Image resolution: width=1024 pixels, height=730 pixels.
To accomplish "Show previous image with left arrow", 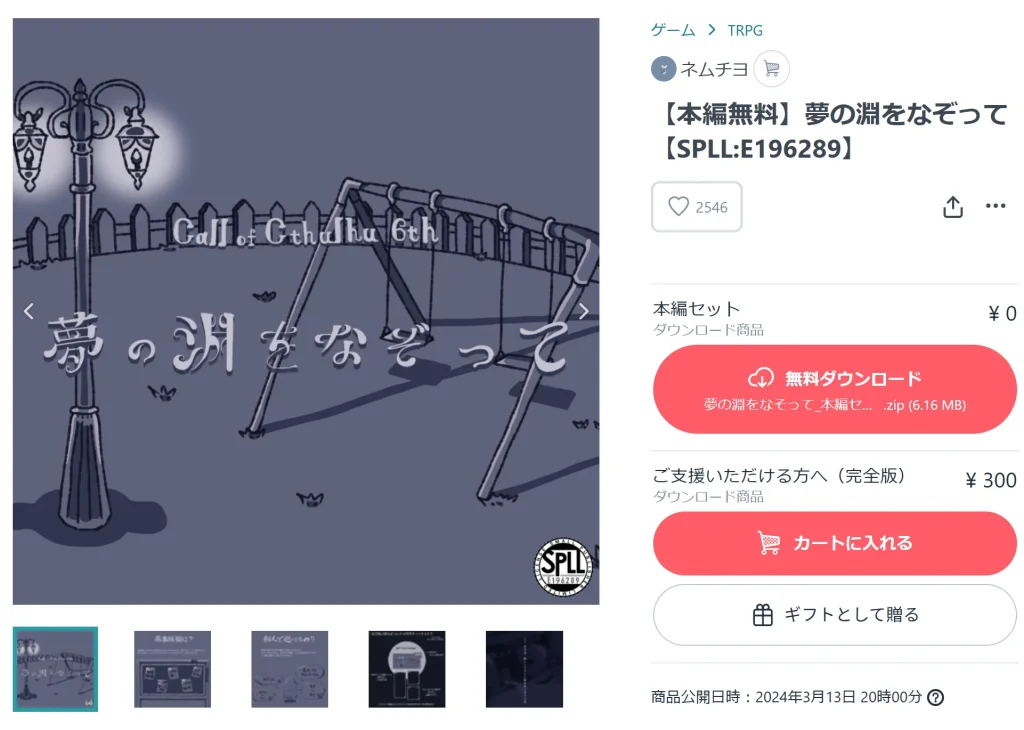I will (x=29, y=311).
